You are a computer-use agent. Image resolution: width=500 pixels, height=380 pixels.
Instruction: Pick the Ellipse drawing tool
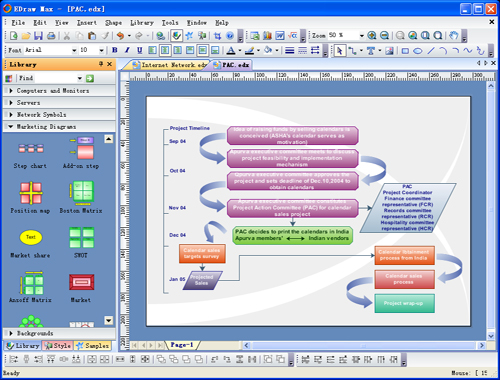(418, 51)
